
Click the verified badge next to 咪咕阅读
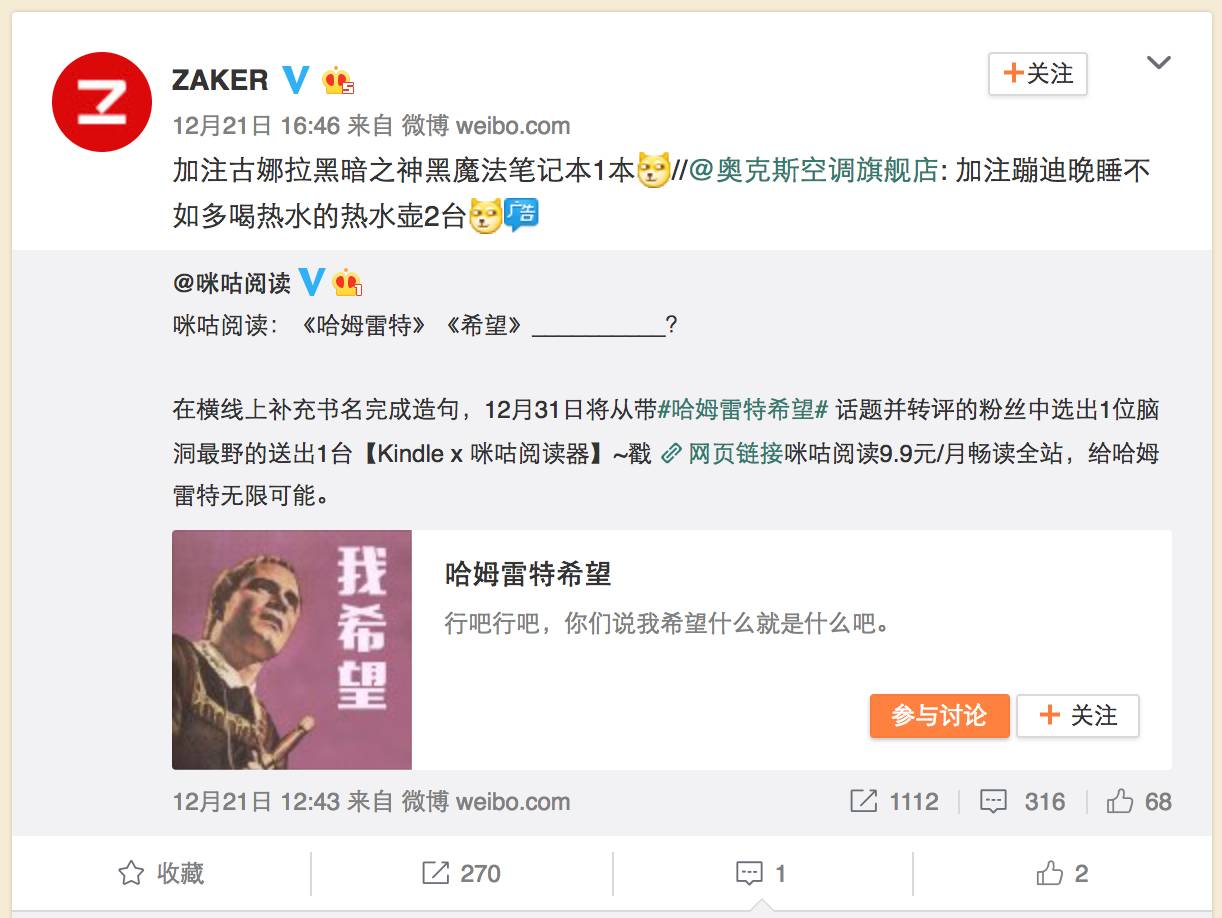click(x=312, y=282)
